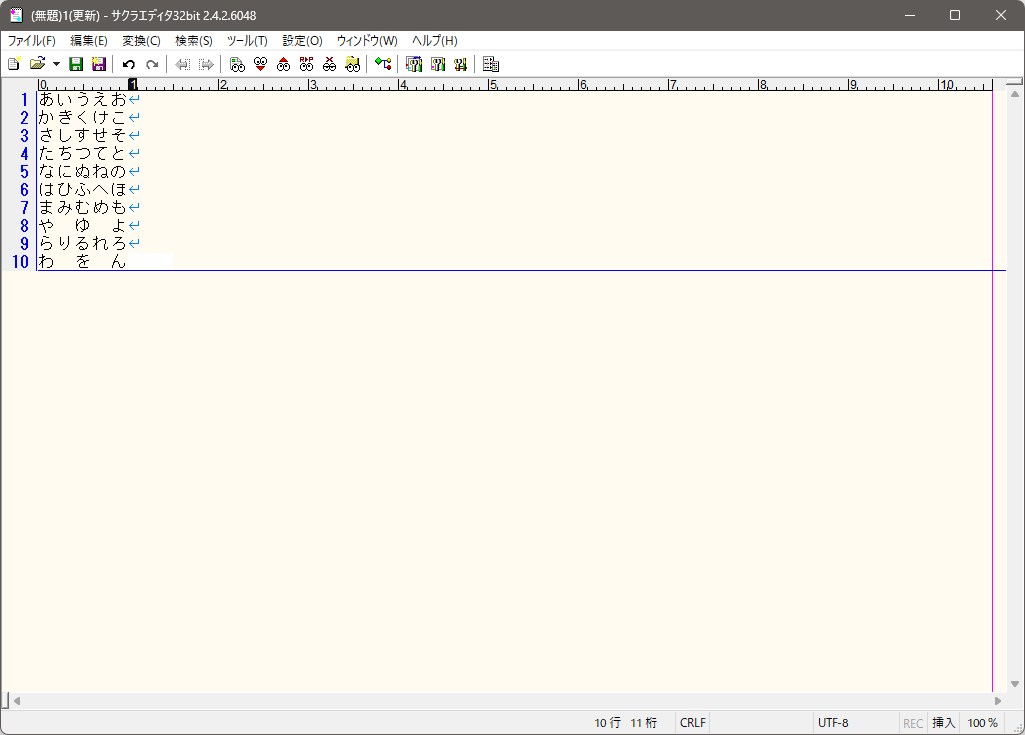Launch the Grep folder search icon

(x=352, y=64)
